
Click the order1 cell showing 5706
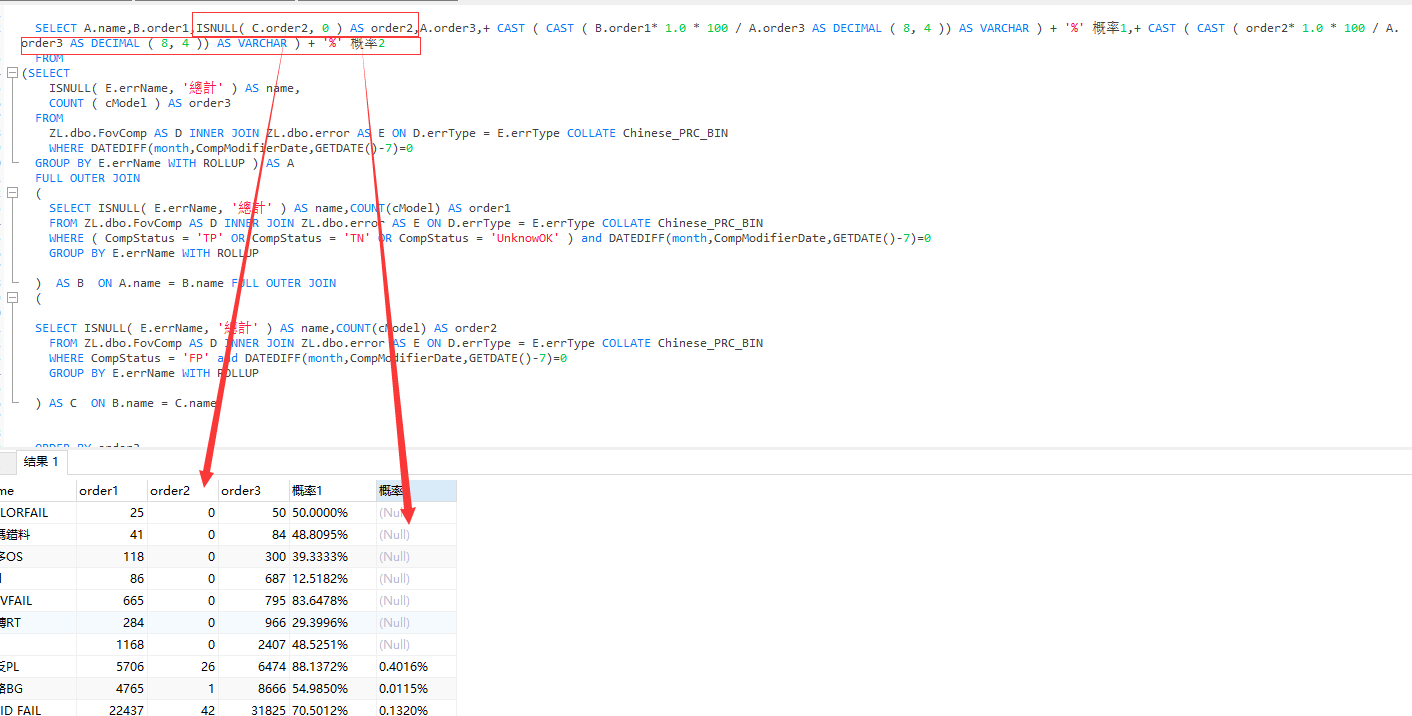pos(112,666)
